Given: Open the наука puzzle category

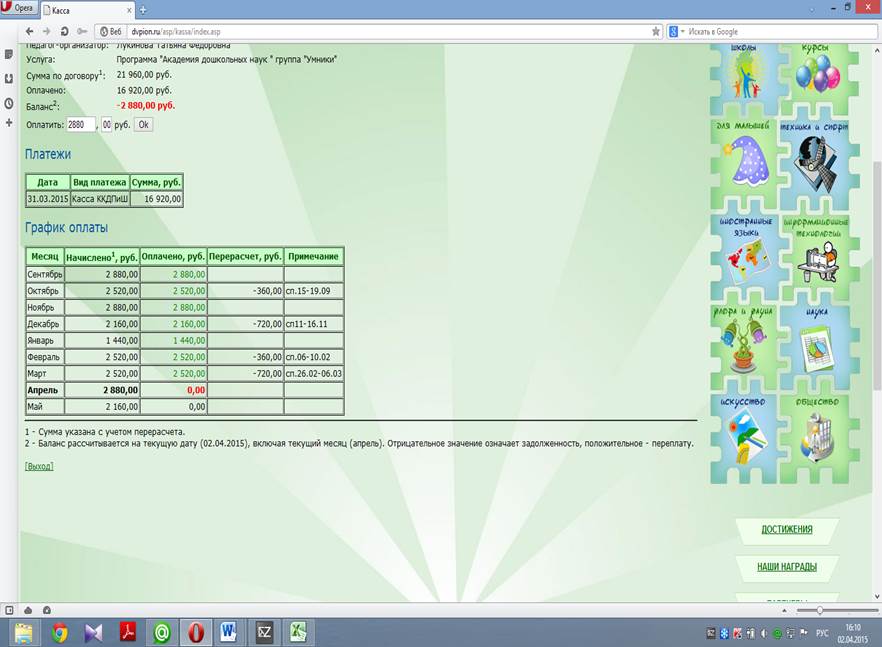Looking at the screenshot, I should coord(818,346).
